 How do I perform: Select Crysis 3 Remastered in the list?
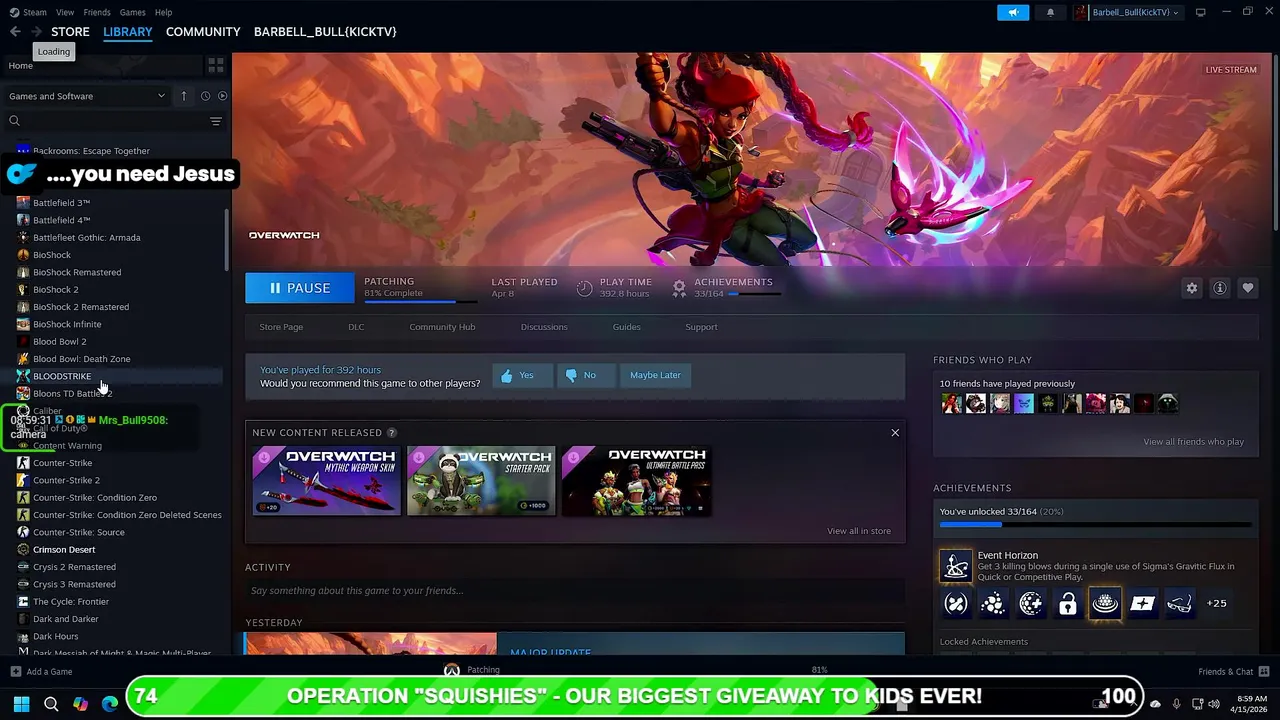click(x=74, y=584)
